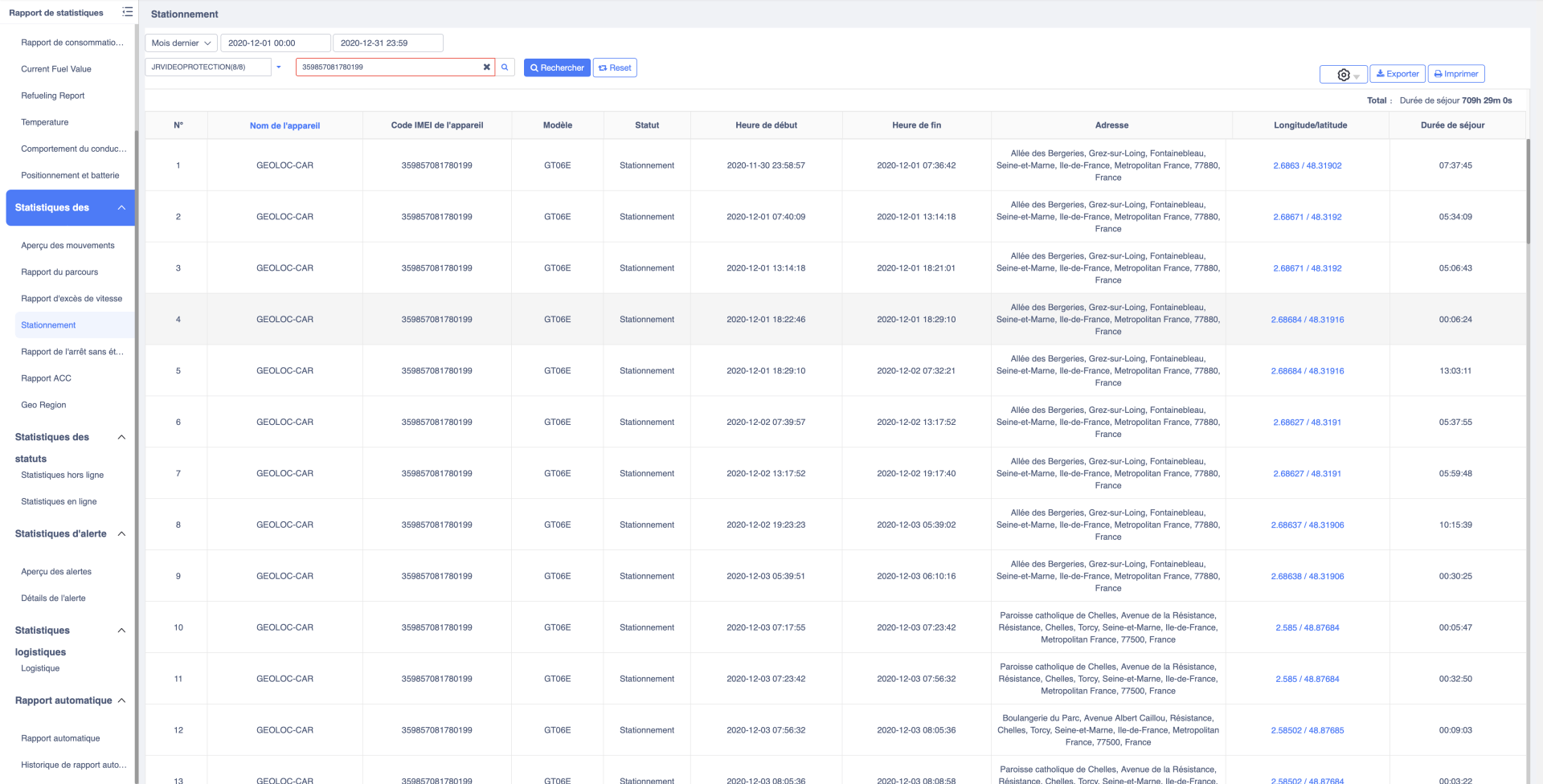
Task: Open Rapport du parcours in the sidebar
Action: click(59, 272)
